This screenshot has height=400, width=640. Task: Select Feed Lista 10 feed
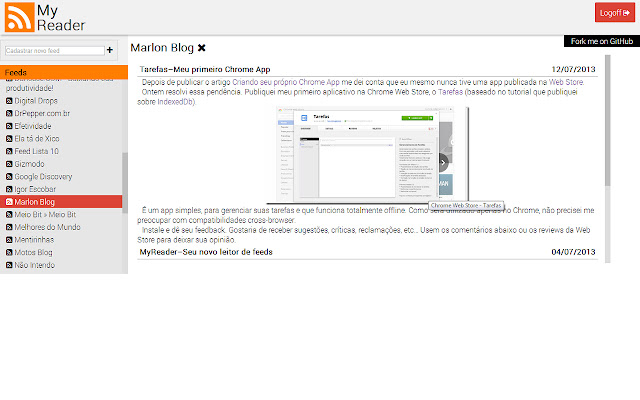pyautogui.click(x=37, y=151)
